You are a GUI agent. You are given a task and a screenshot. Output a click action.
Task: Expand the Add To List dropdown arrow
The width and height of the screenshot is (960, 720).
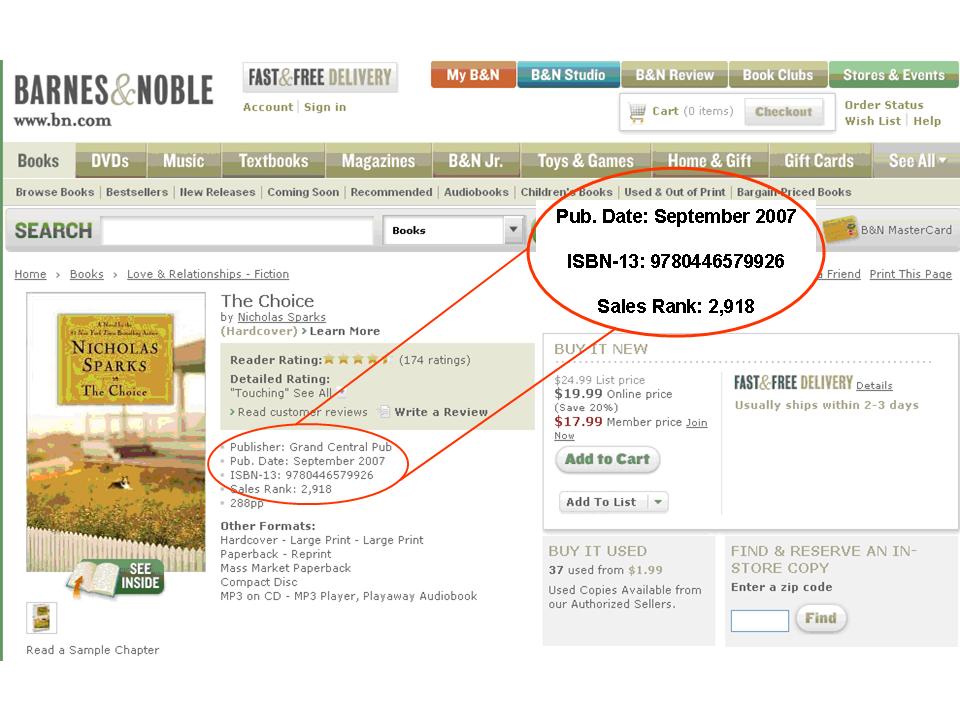[658, 502]
